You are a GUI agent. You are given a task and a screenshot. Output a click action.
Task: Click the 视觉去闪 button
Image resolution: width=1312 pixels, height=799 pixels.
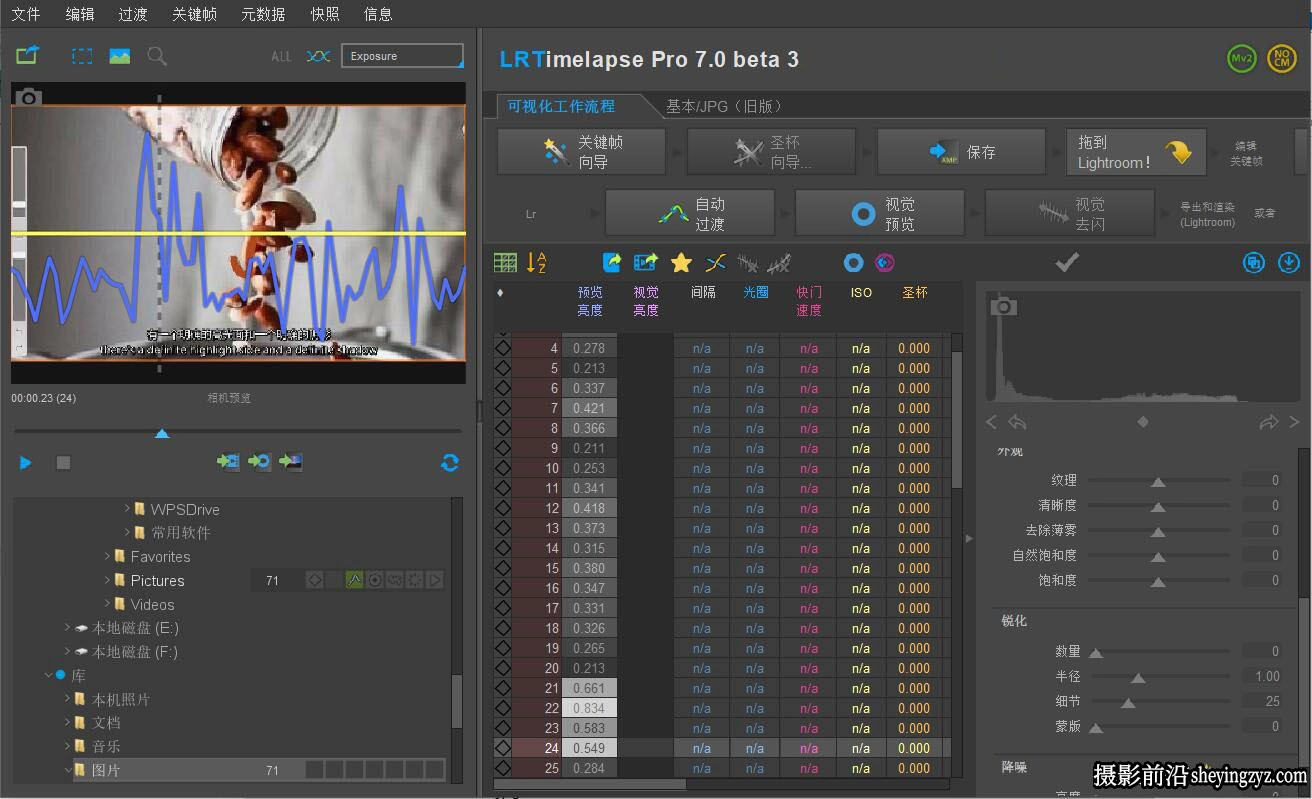coord(1069,213)
